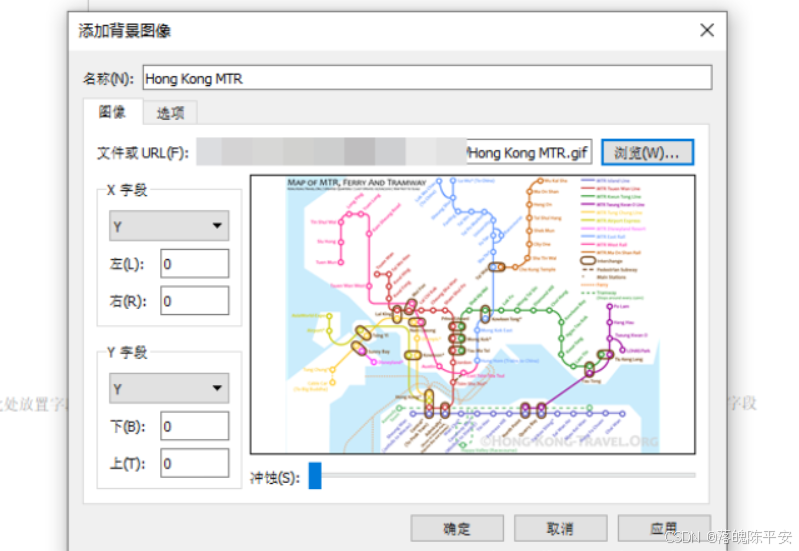Click the 上(T) value input field
Image resolution: width=799 pixels, height=551 pixels.
[x=195, y=463]
